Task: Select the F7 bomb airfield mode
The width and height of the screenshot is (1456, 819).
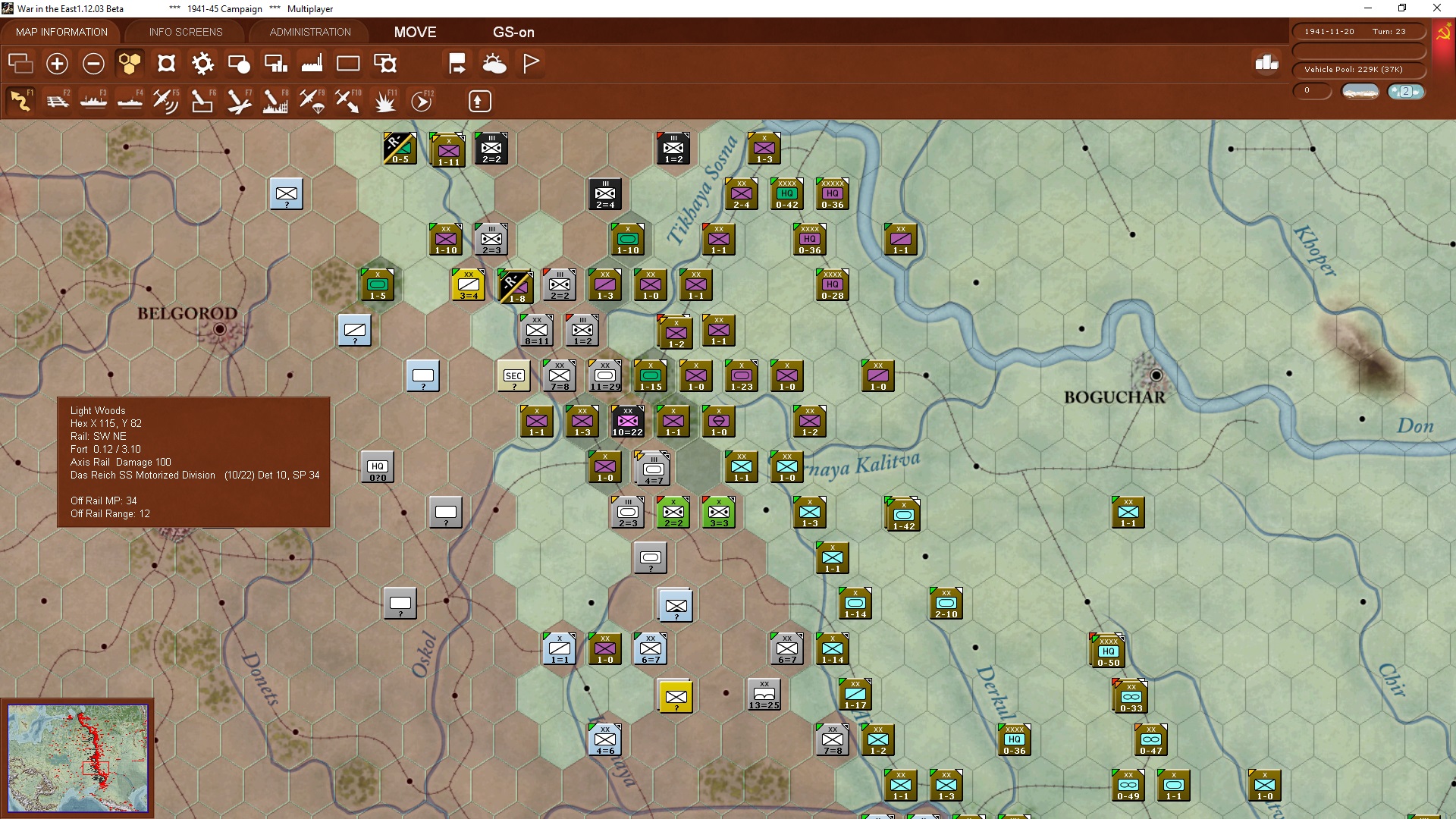Action: tap(239, 101)
